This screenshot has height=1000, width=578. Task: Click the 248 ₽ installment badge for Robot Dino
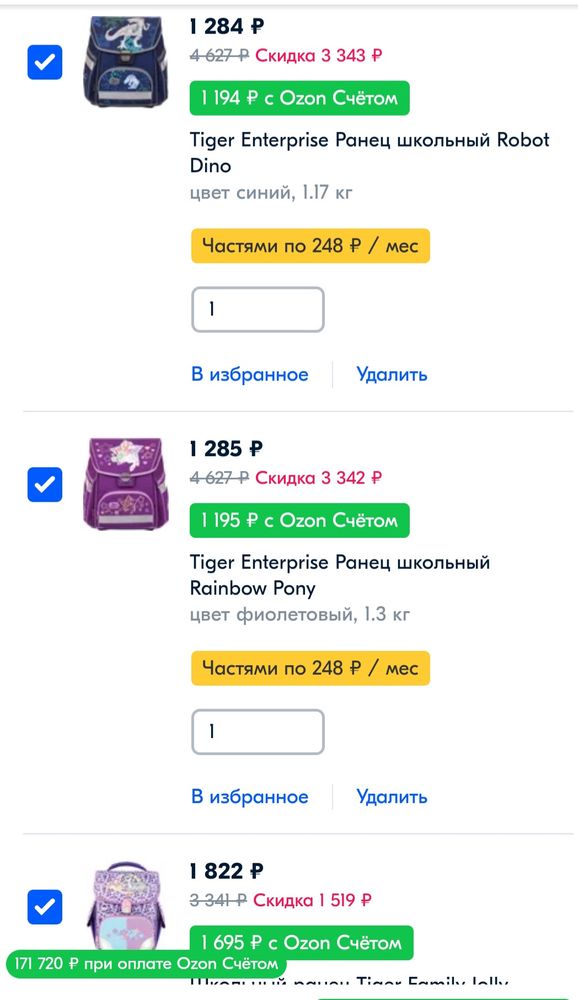pos(310,245)
